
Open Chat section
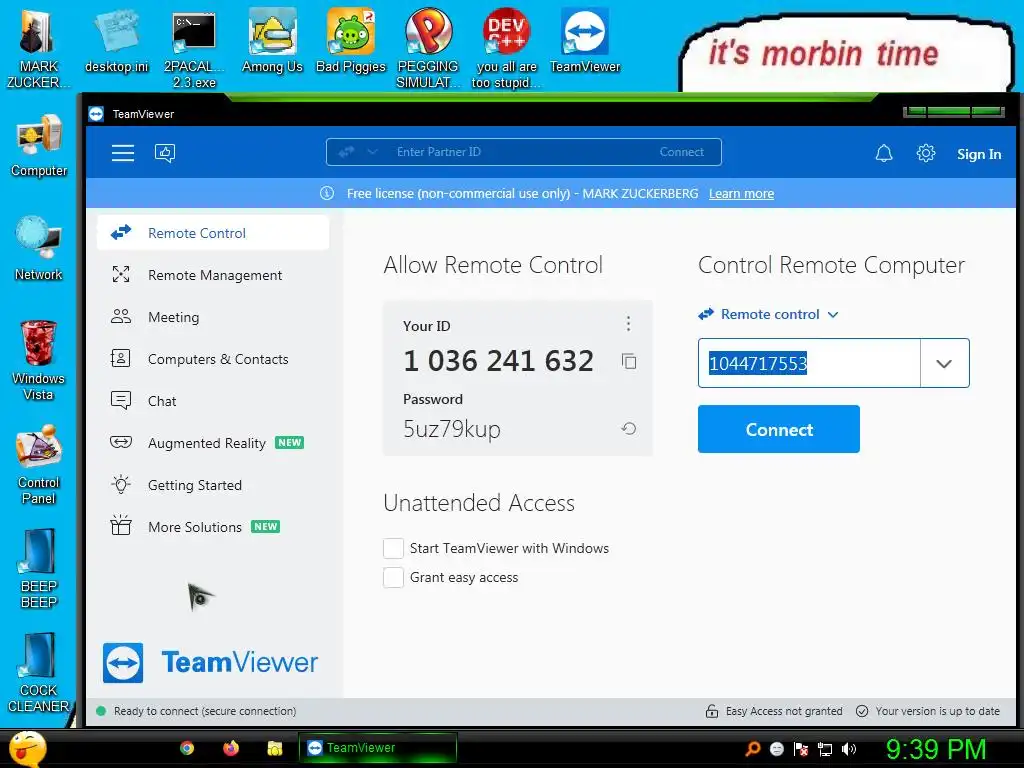click(213, 401)
